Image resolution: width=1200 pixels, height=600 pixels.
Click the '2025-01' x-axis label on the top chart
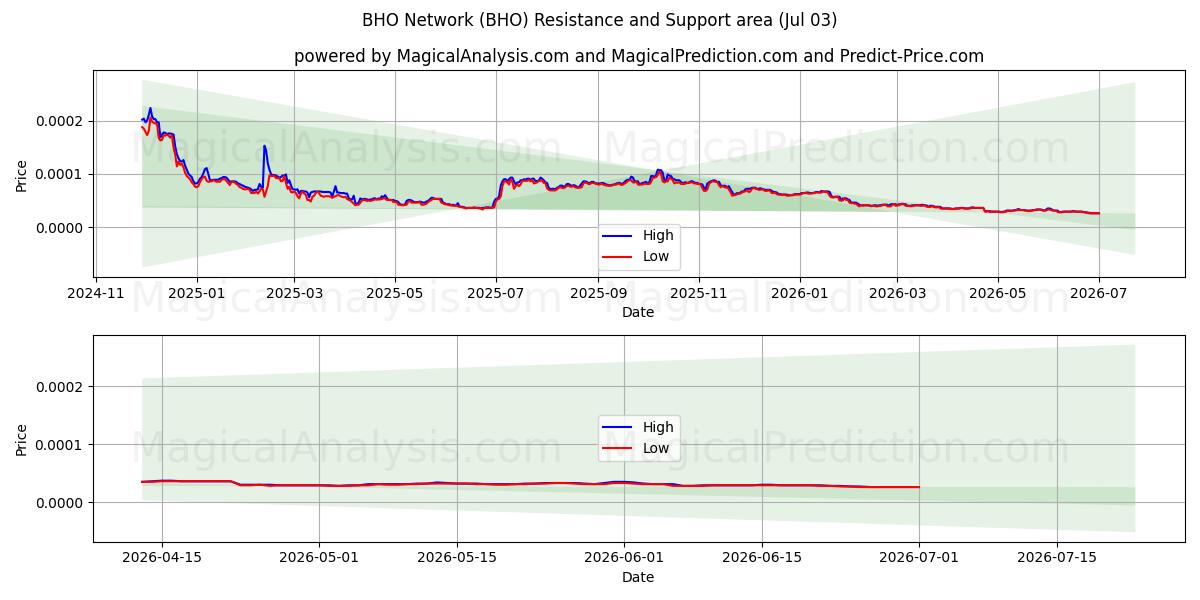pyautogui.click(x=197, y=293)
